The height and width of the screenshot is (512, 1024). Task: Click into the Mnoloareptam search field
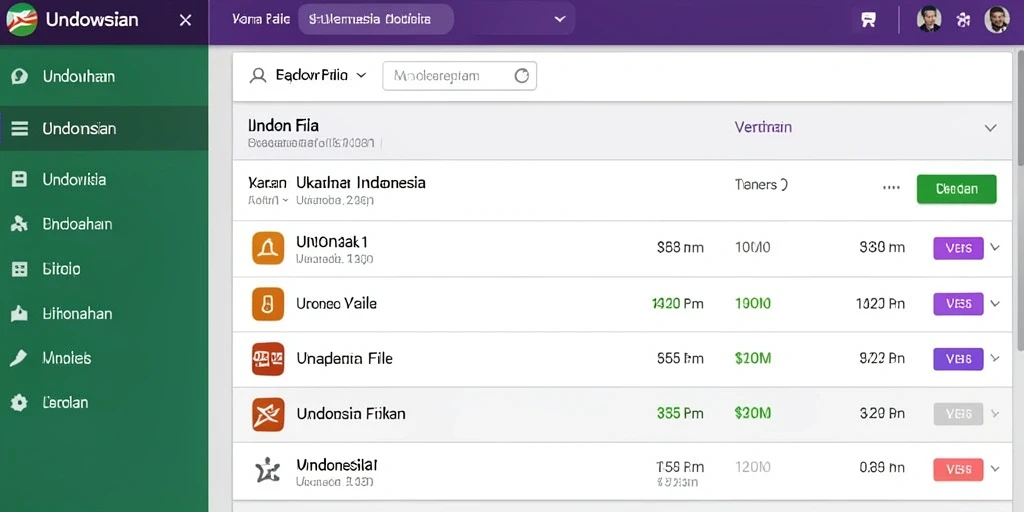(459, 76)
